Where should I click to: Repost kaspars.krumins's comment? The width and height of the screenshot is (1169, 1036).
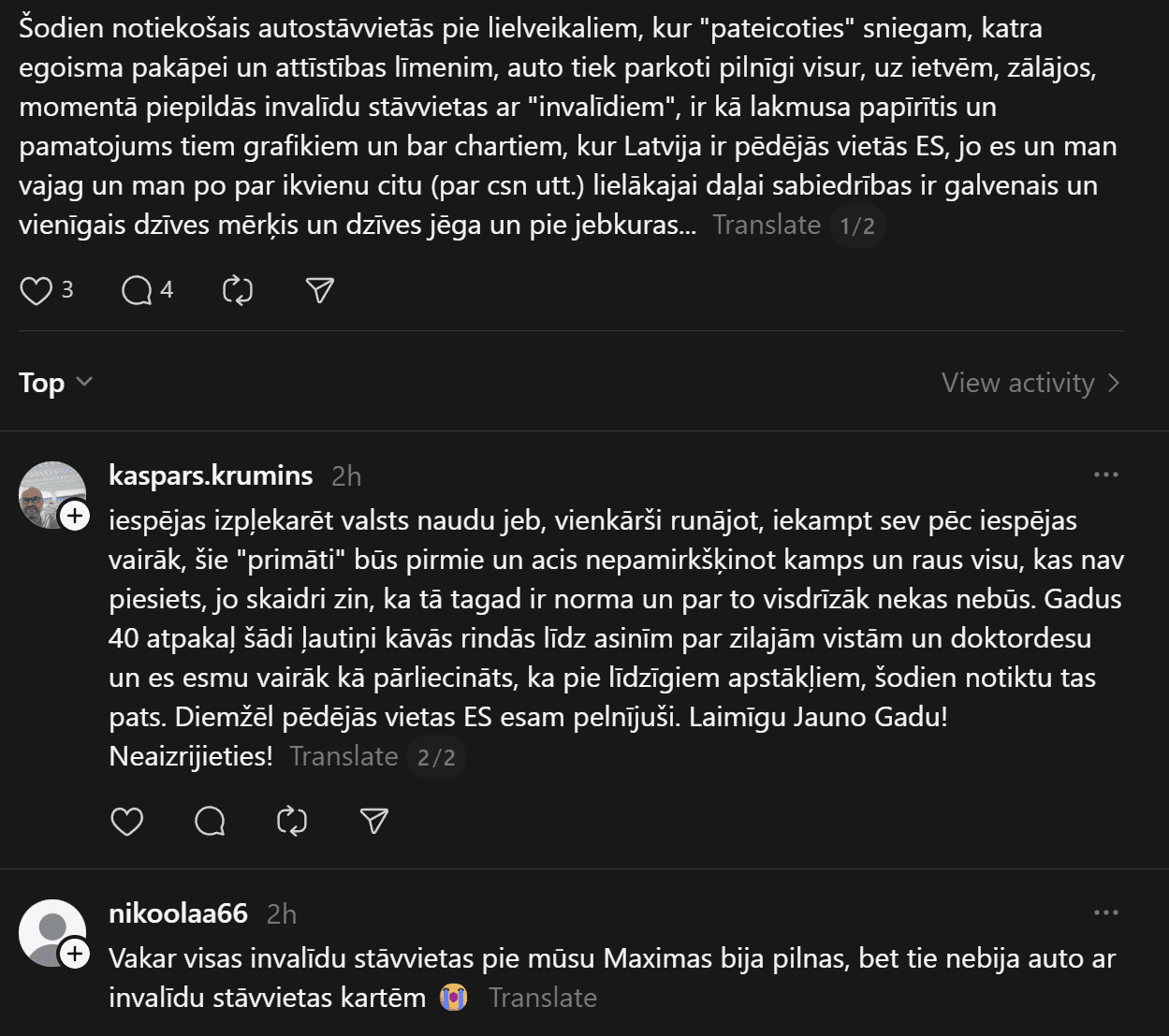point(292,822)
